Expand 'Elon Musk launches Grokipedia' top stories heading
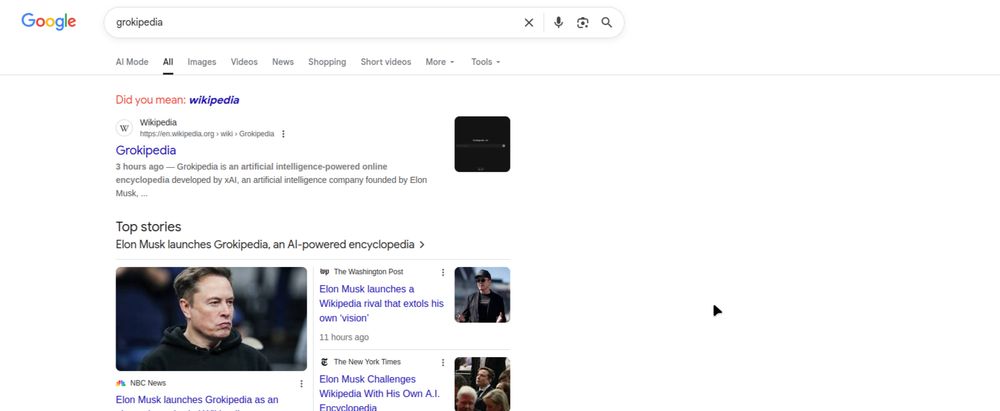Image resolution: width=1000 pixels, height=411 pixels. pos(270,244)
